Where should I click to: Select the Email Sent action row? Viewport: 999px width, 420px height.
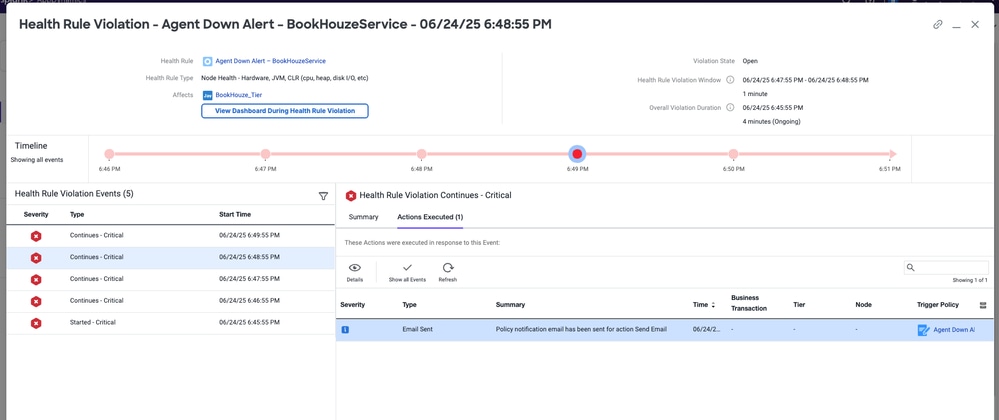pos(665,329)
